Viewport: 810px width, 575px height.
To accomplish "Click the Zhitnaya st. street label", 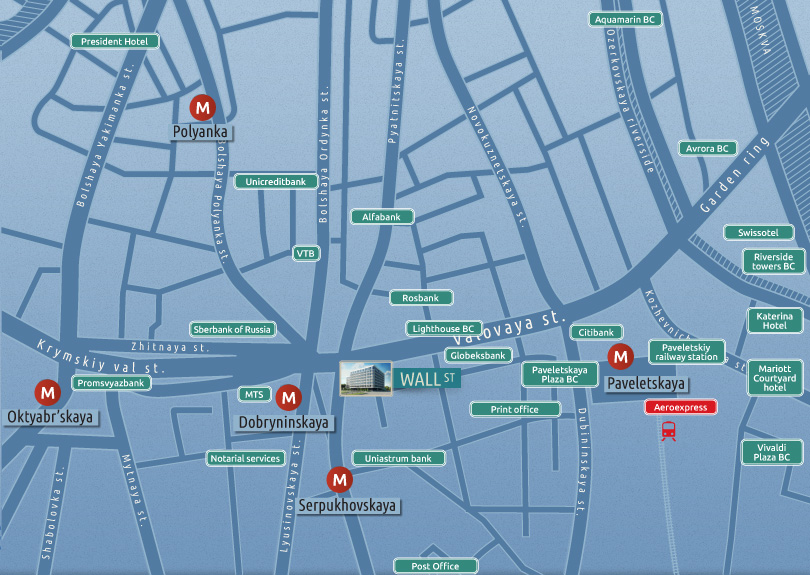I will [170, 347].
